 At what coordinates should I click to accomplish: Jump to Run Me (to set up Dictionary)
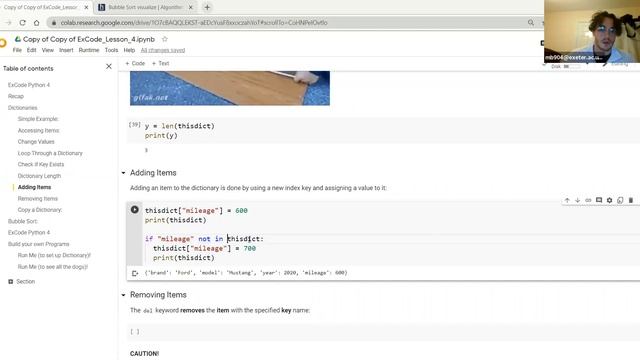tap(54, 255)
